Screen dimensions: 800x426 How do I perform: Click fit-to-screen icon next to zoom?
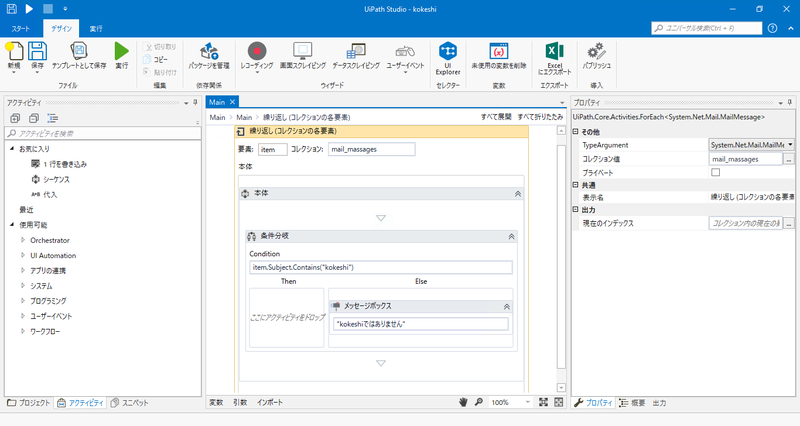coord(543,402)
